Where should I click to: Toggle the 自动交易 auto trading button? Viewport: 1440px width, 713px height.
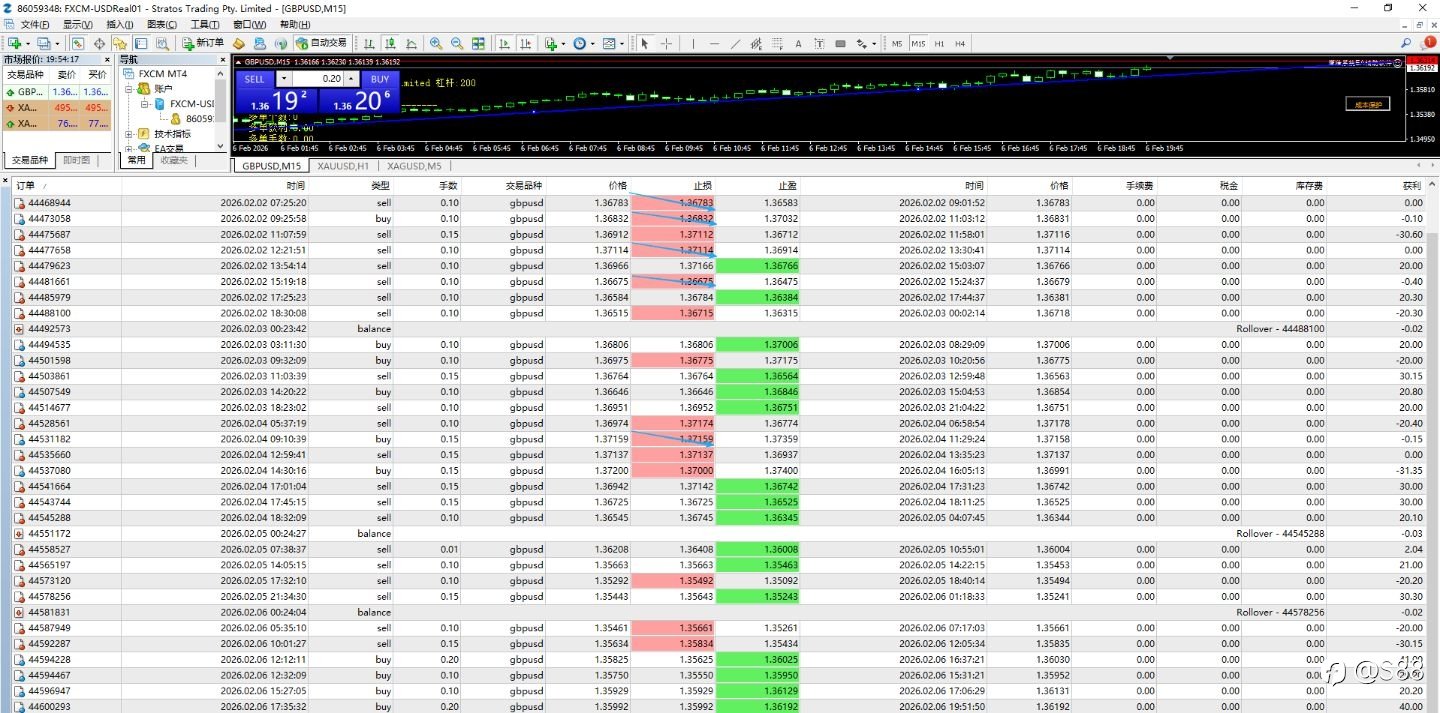(321, 44)
